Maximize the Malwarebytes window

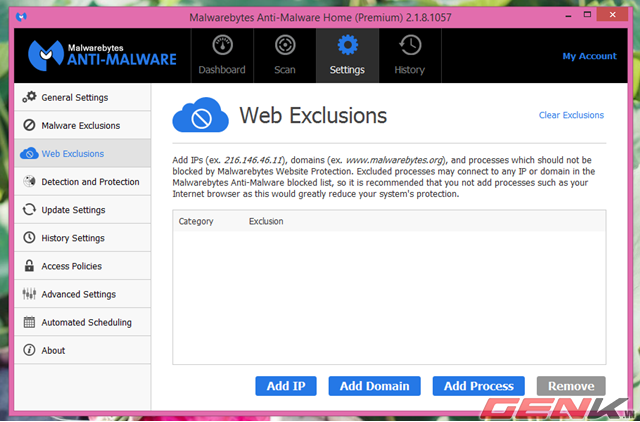(x=587, y=15)
